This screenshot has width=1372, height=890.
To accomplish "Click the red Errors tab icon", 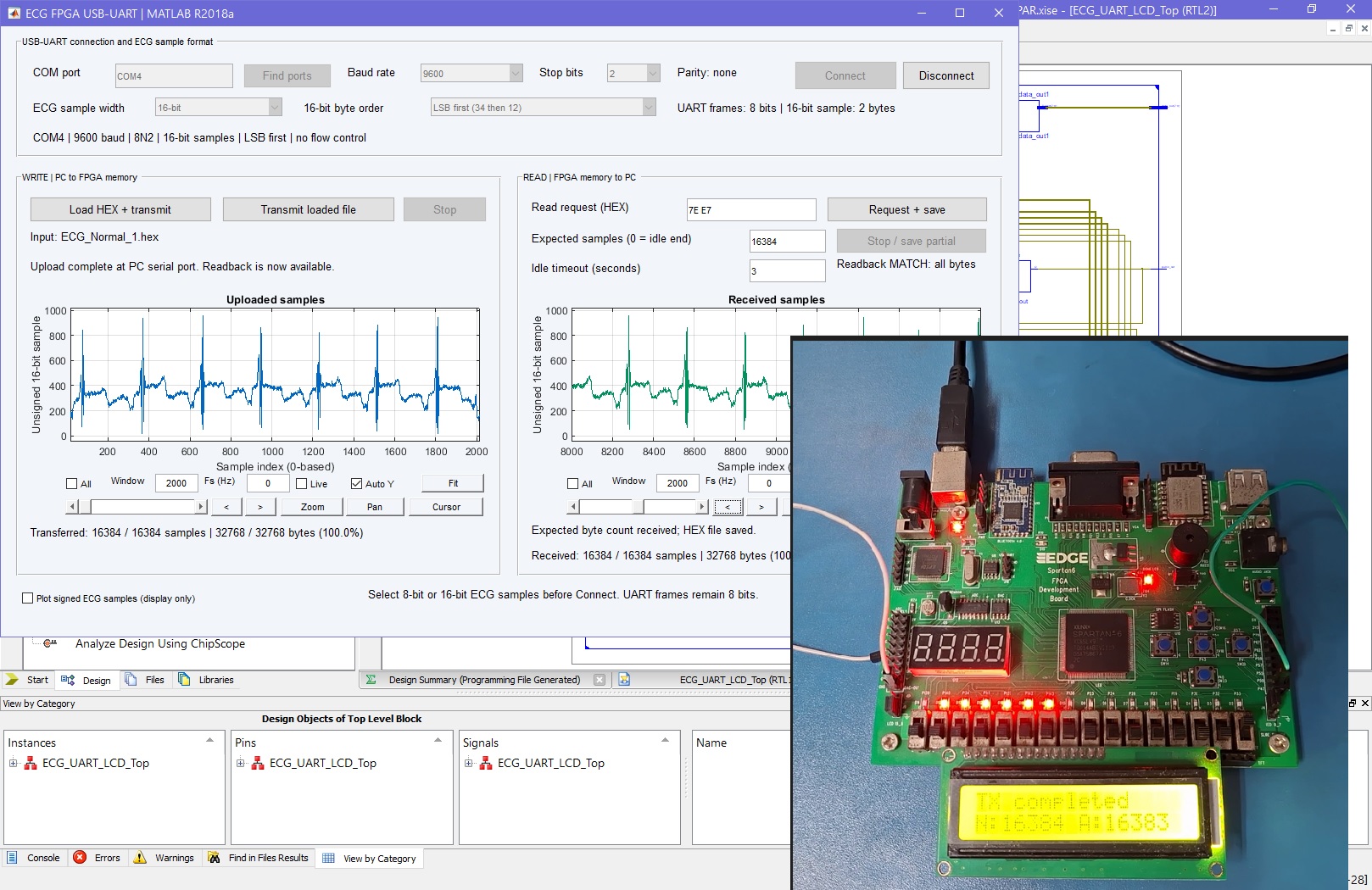I will pyautogui.click(x=80, y=857).
